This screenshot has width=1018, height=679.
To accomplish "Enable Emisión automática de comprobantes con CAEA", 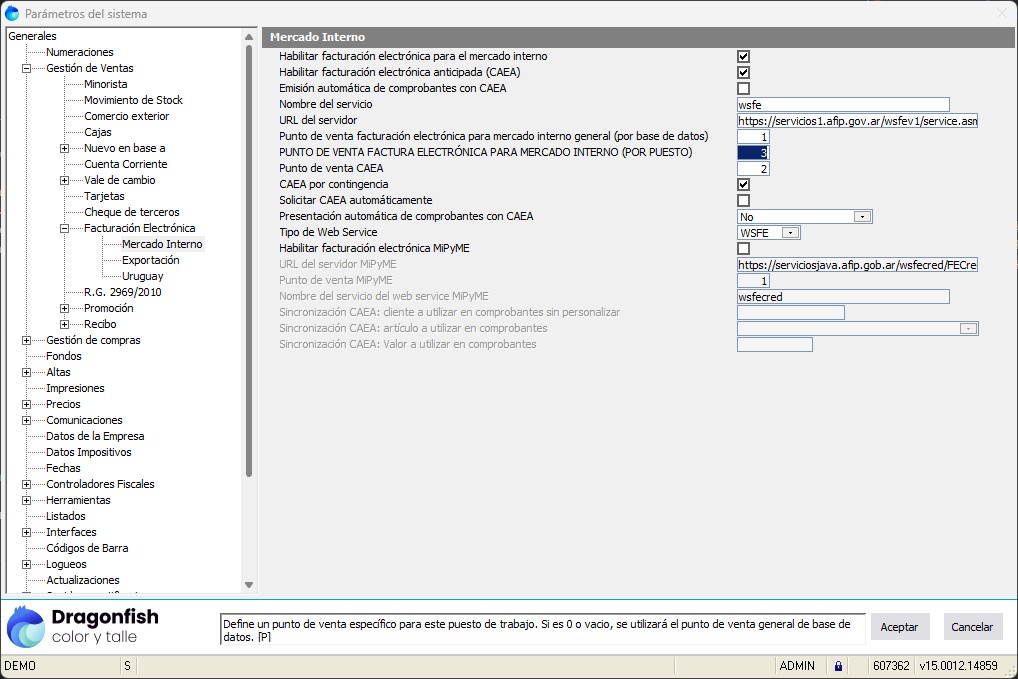I will coord(743,89).
